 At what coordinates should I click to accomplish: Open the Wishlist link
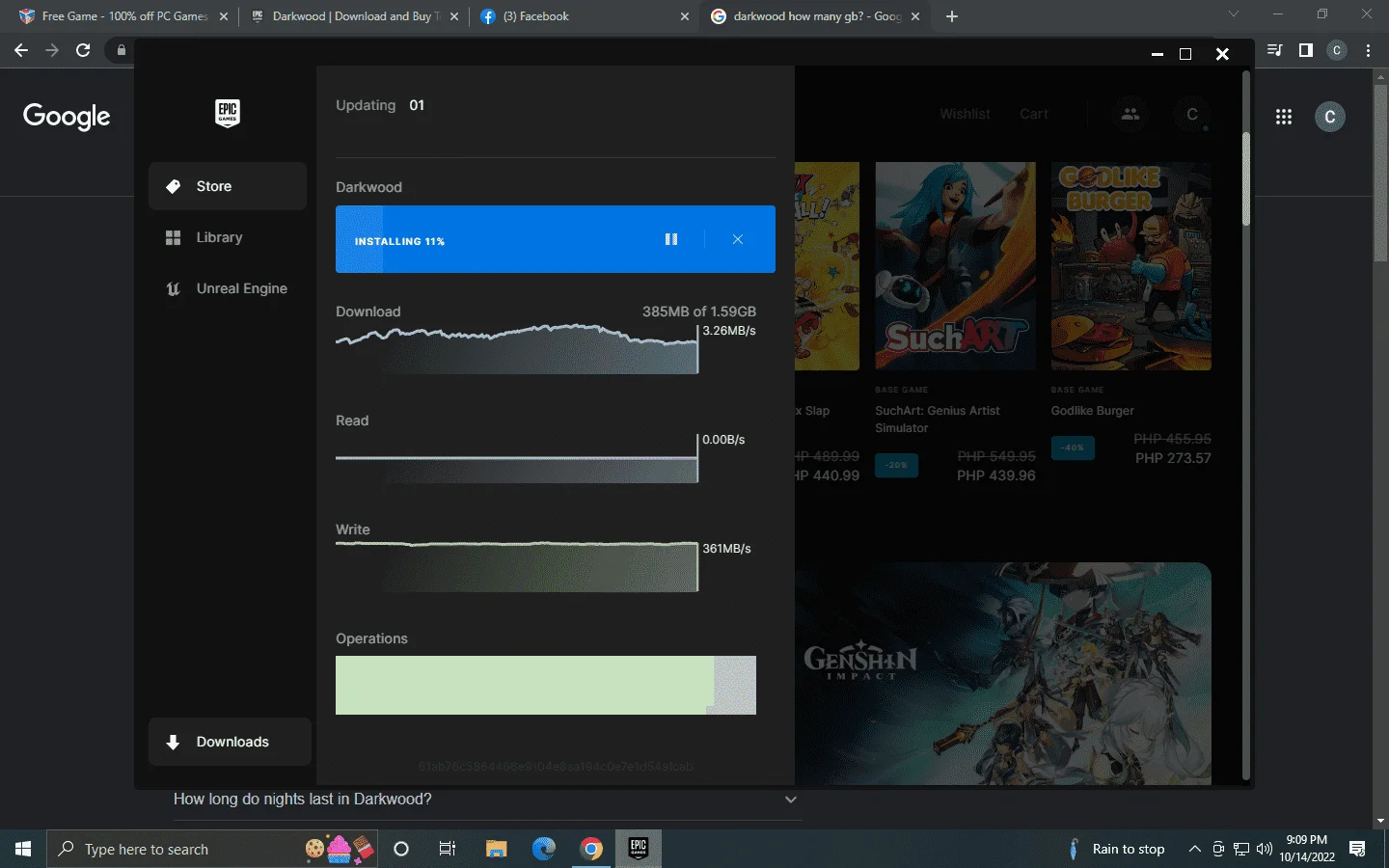(965, 114)
